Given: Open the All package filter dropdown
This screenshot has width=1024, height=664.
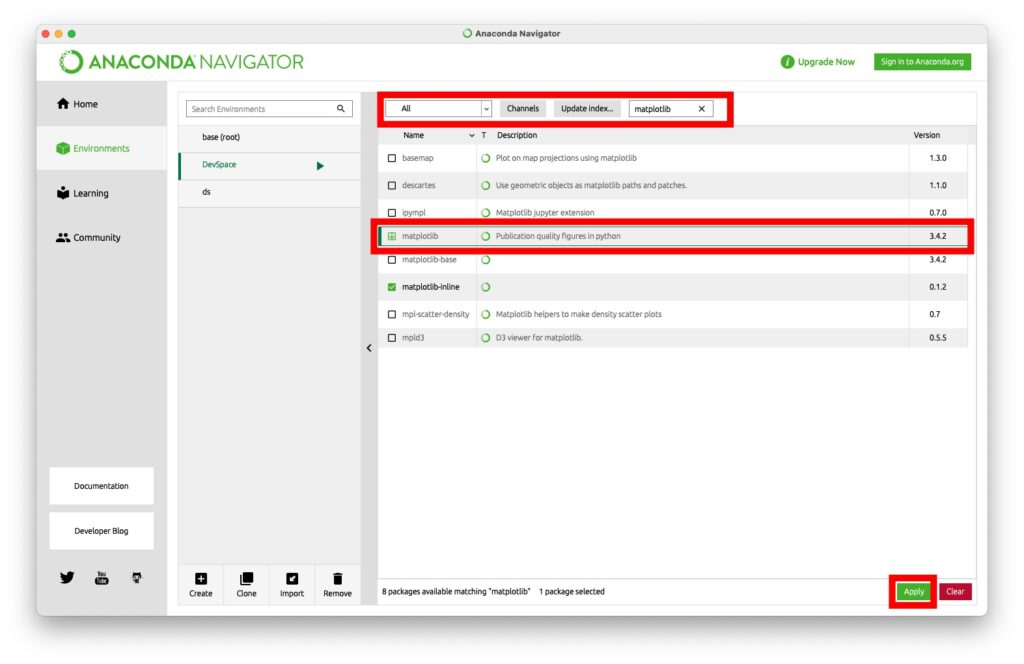Looking at the screenshot, I should pos(438,108).
